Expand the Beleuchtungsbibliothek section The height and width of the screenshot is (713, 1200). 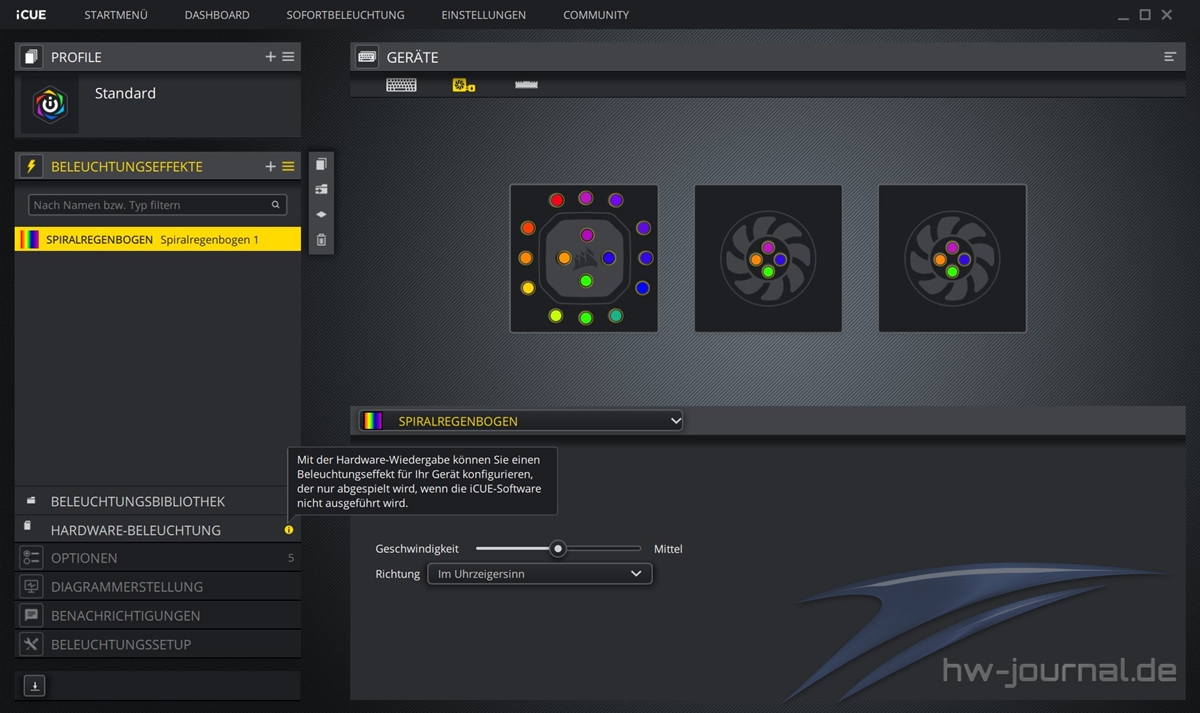[x=138, y=501]
